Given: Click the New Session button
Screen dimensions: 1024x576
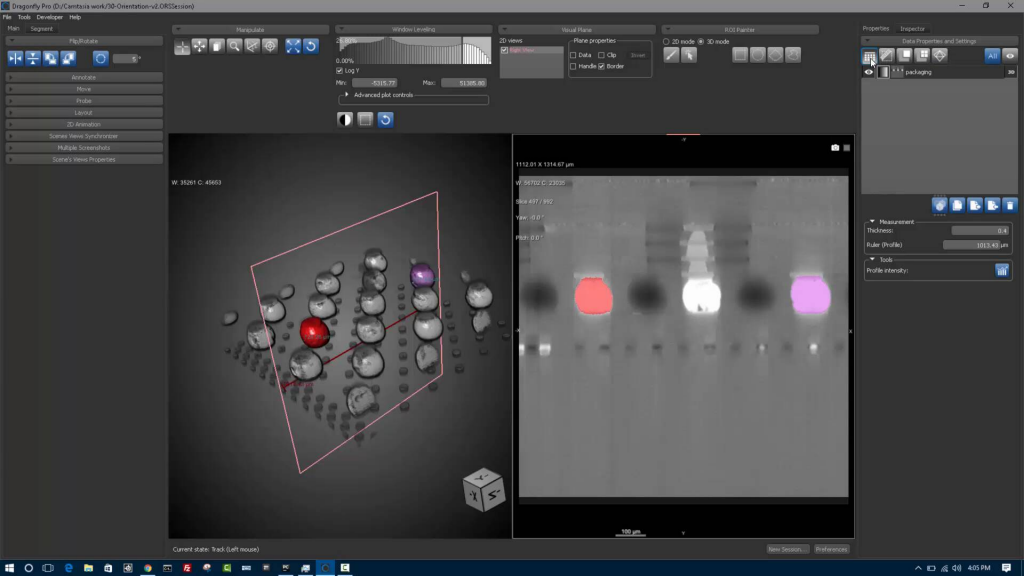Looking at the screenshot, I should pos(787,549).
